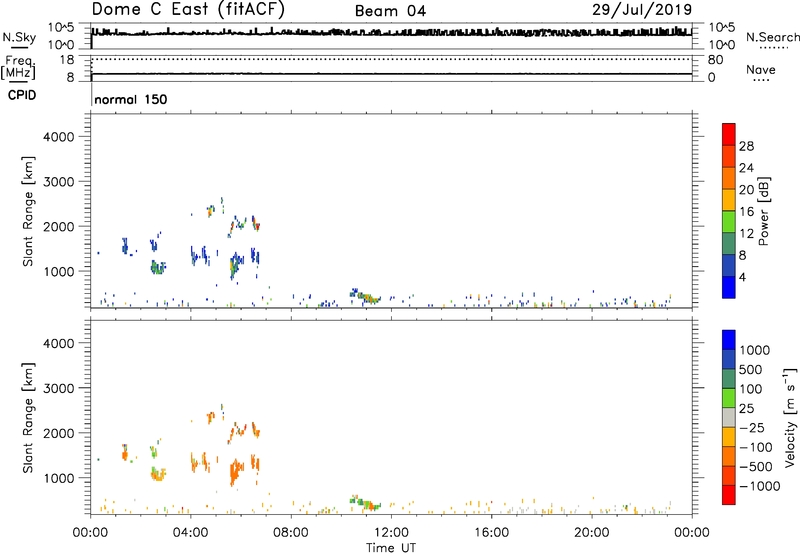Image resolution: width=800 pixels, height=554 pixels.
Task: Click the '3000' tick on the velocity panel
Action: [x=58, y=388]
